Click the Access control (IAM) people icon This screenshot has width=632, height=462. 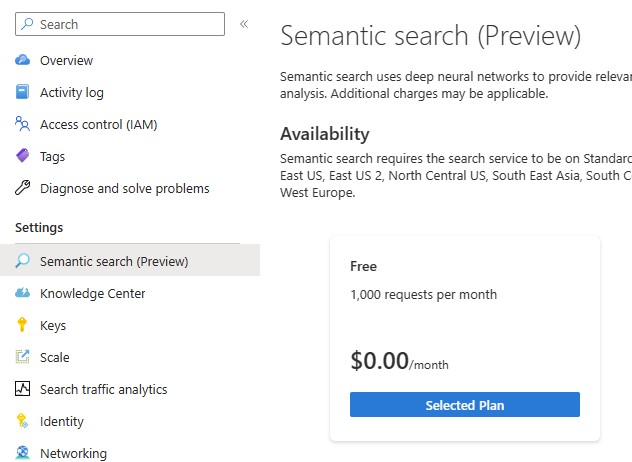tap(23, 125)
